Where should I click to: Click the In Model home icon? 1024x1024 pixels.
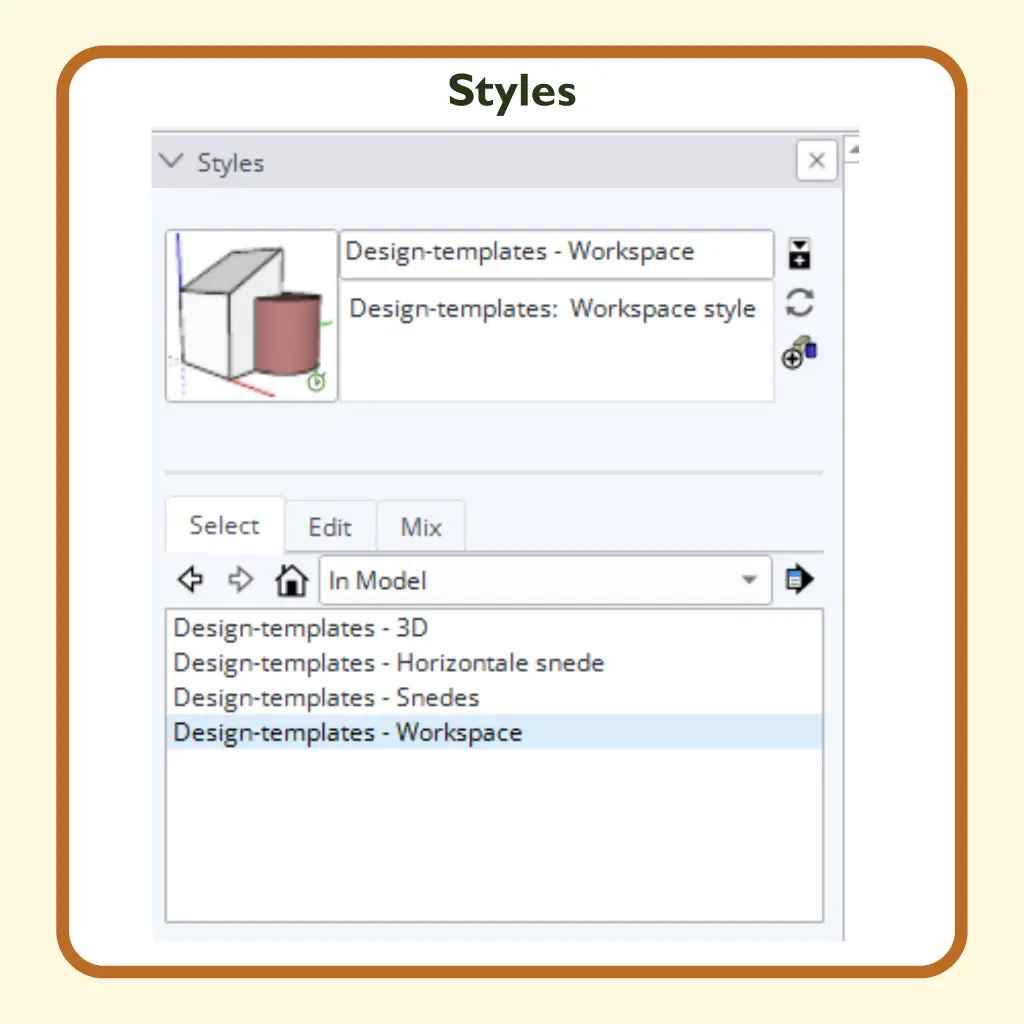(291, 579)
